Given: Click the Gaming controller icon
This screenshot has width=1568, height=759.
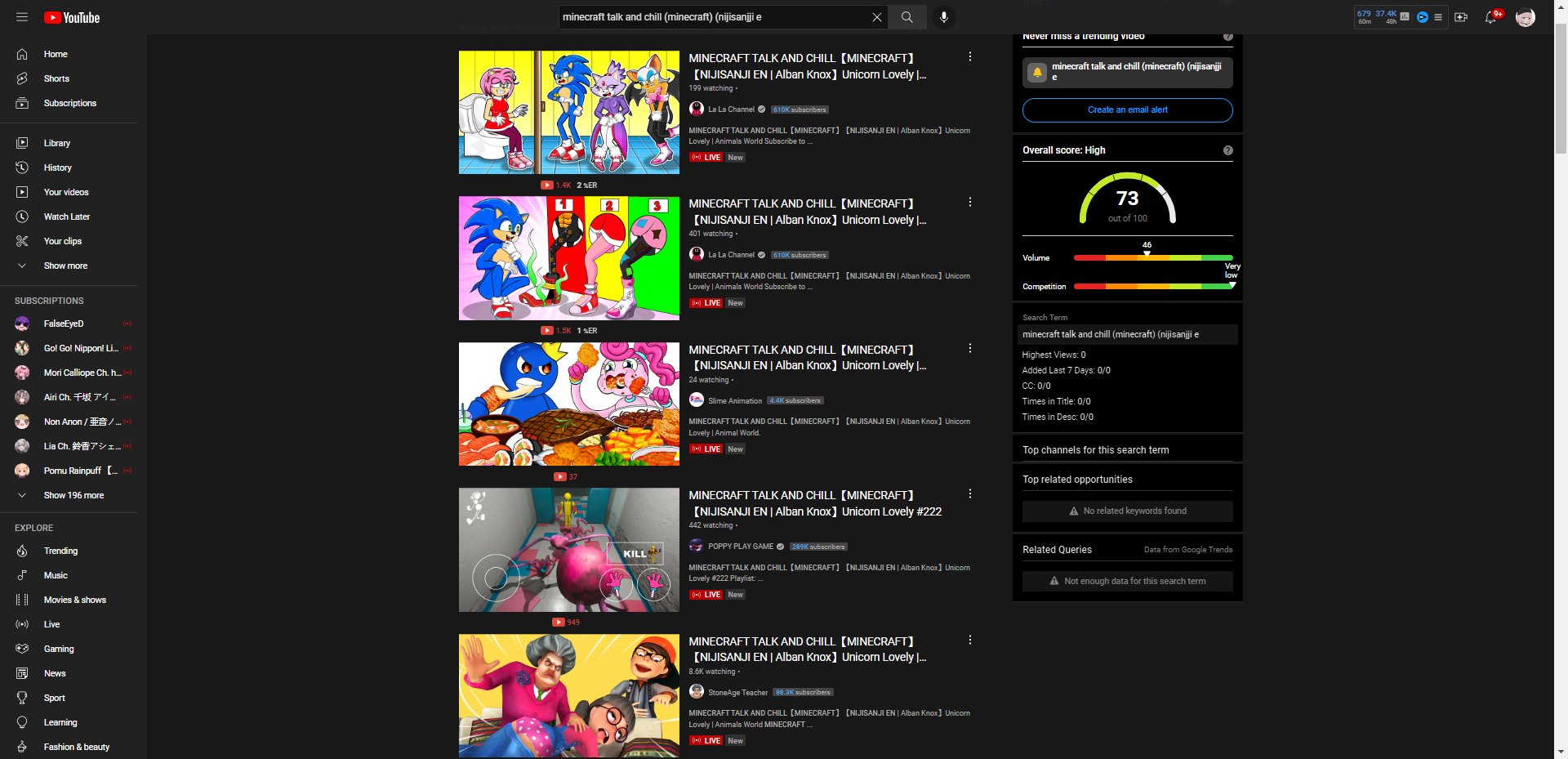Looking at the screenshot, I should point(22,649).
